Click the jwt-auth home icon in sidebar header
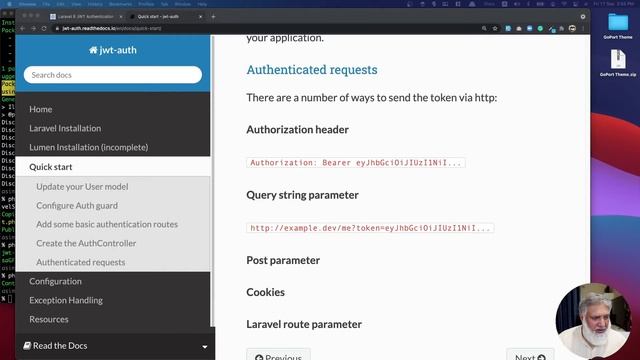 click(93, 50)
